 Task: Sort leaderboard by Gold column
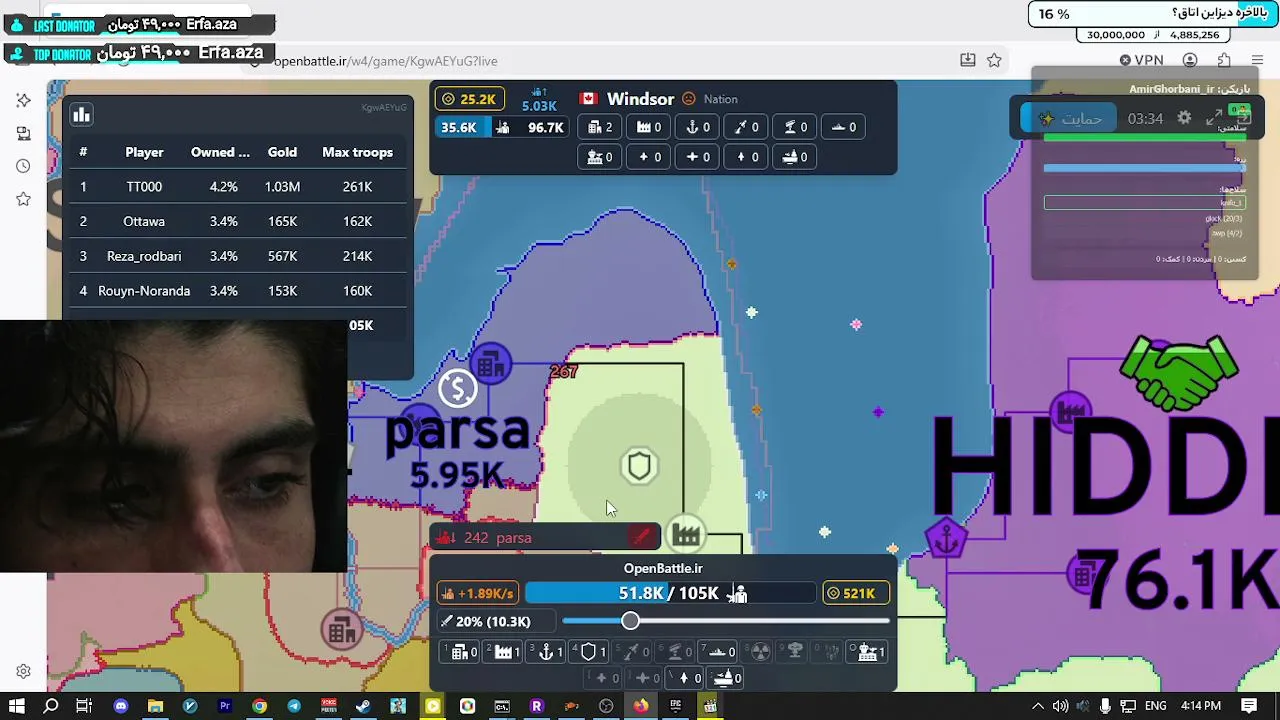282,152
